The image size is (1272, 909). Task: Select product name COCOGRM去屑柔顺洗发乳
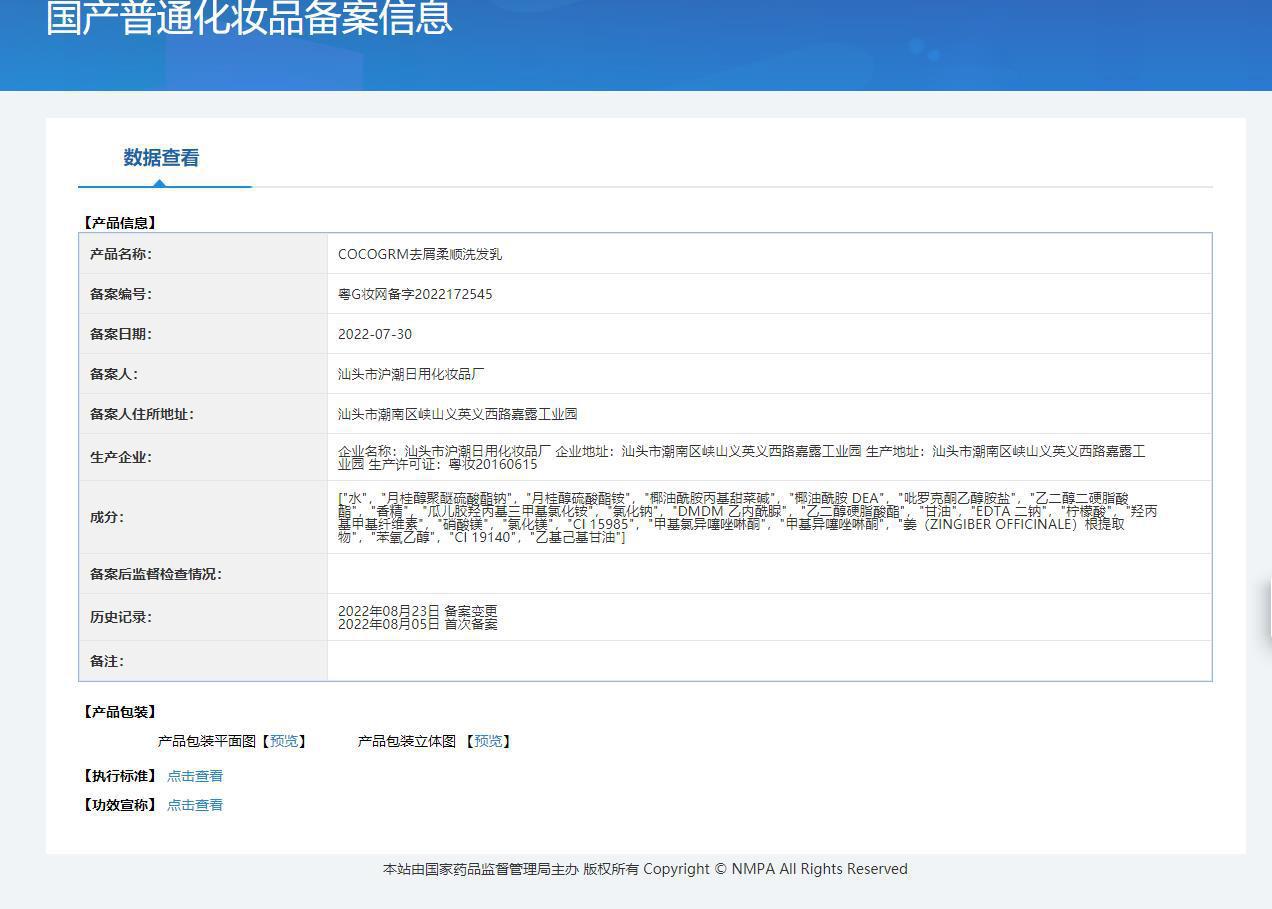[420, 254]
